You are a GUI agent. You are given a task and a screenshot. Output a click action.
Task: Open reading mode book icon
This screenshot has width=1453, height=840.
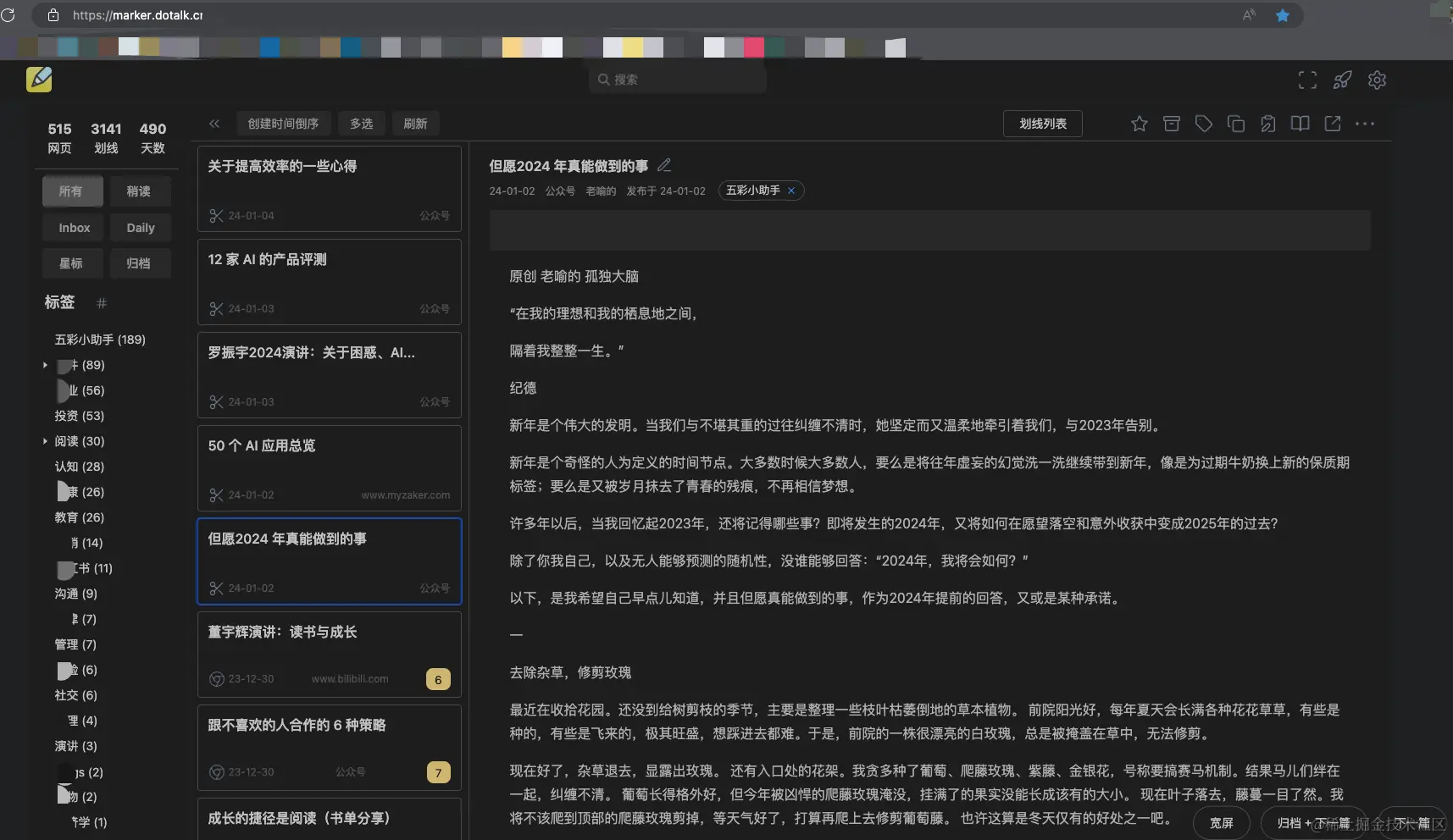click(x=1300, y=124)
